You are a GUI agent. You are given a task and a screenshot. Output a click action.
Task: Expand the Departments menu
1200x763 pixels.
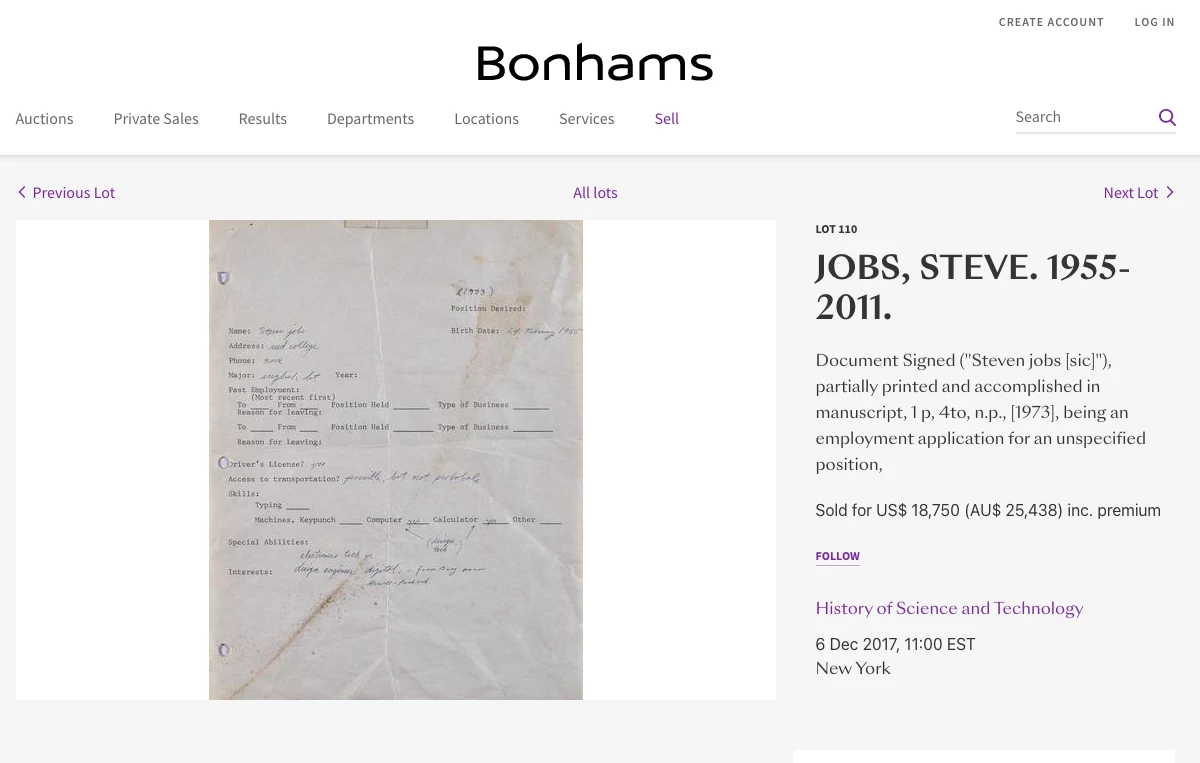click(370, 119)
